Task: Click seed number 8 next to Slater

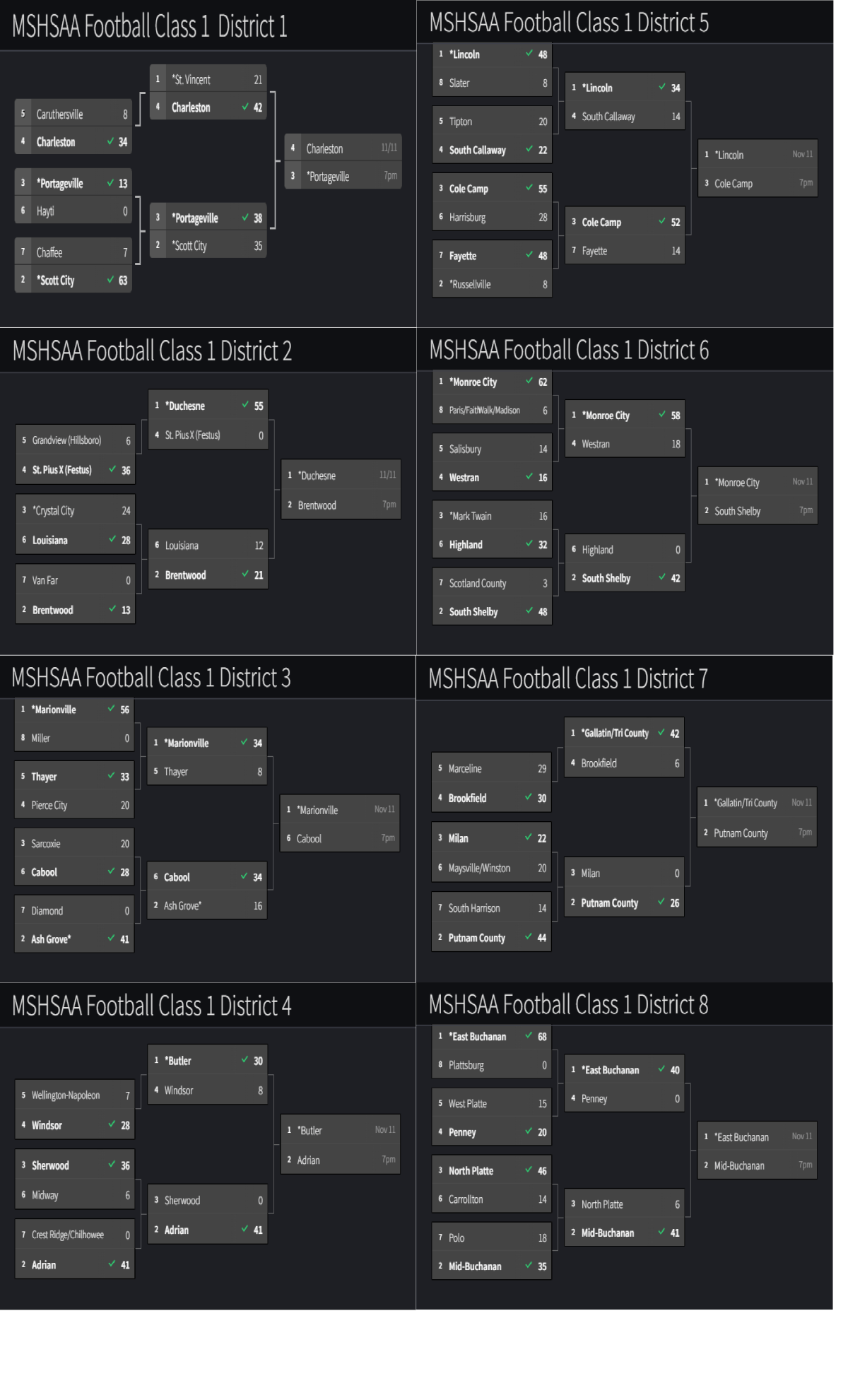Action: 441,83
